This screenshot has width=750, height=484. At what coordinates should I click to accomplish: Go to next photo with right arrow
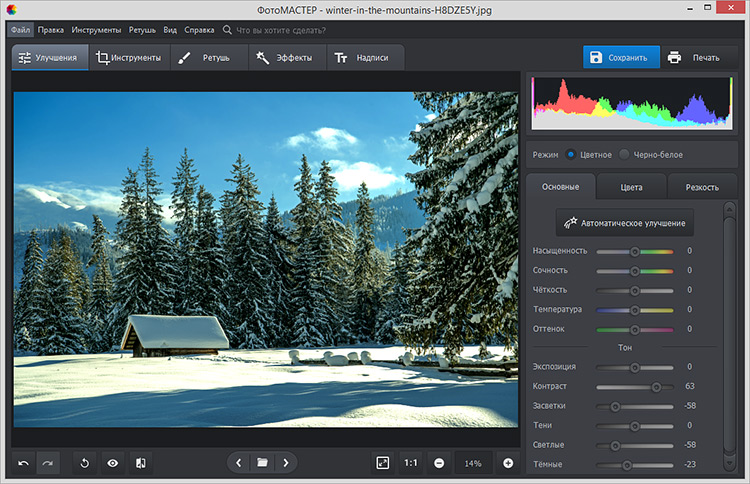coord(286,463)
